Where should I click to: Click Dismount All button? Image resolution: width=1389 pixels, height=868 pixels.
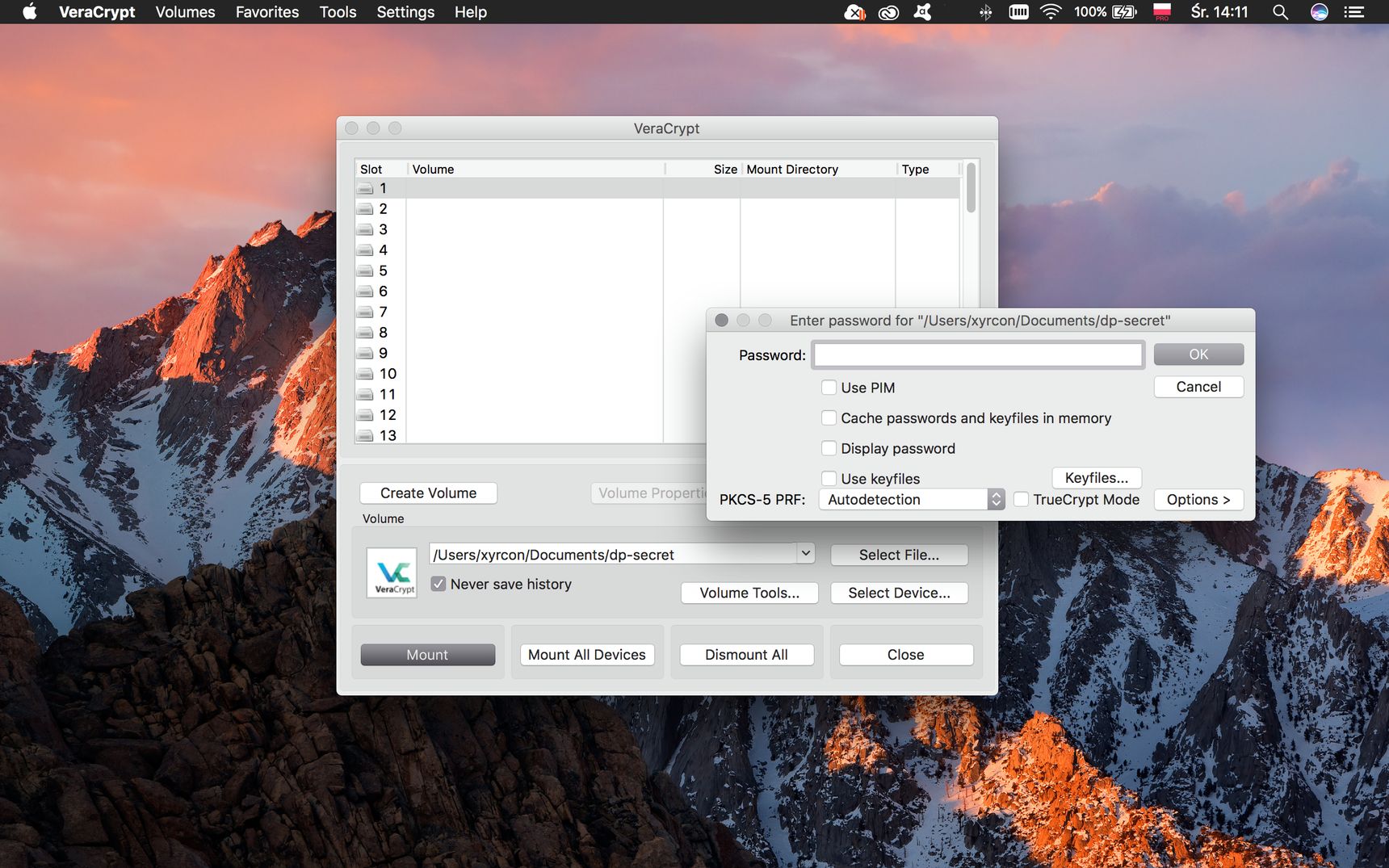(x=746, y=655)
